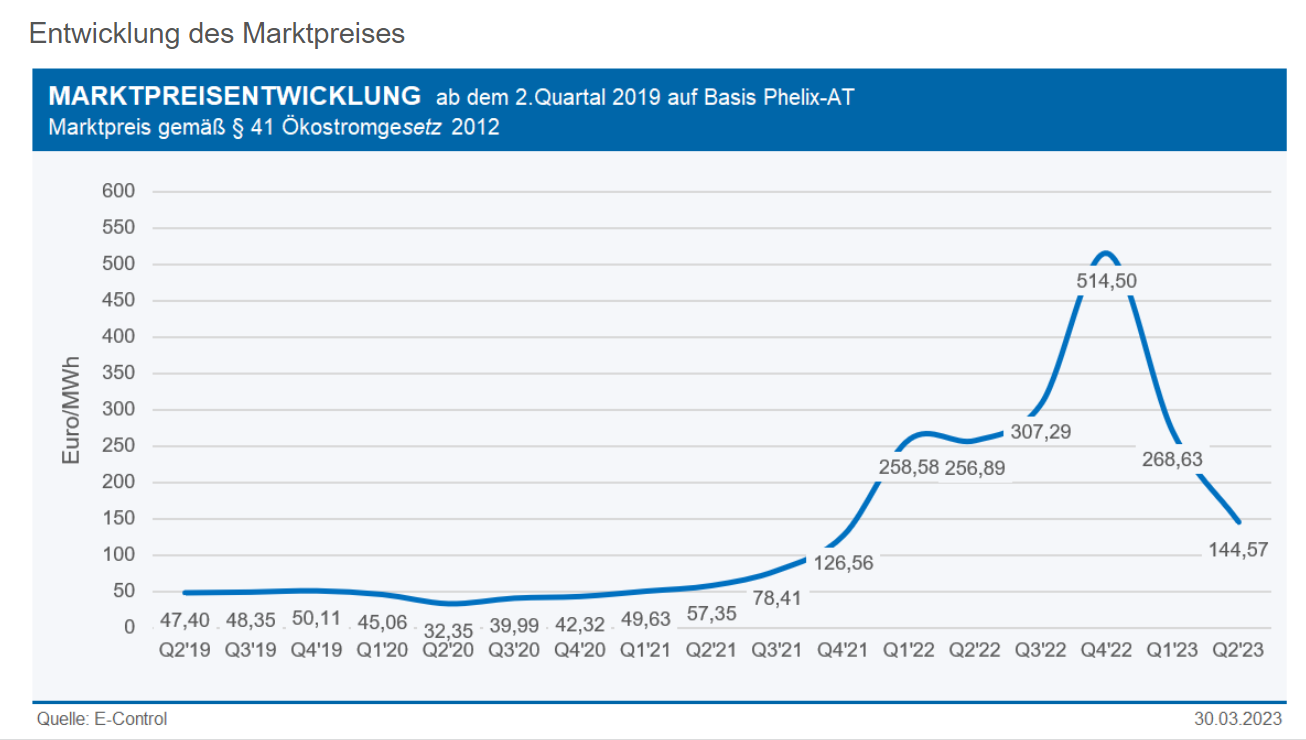The width and height of the screenshot is (1306, 740).
Task: Click the data label 256,89
Action: (975, 468)
